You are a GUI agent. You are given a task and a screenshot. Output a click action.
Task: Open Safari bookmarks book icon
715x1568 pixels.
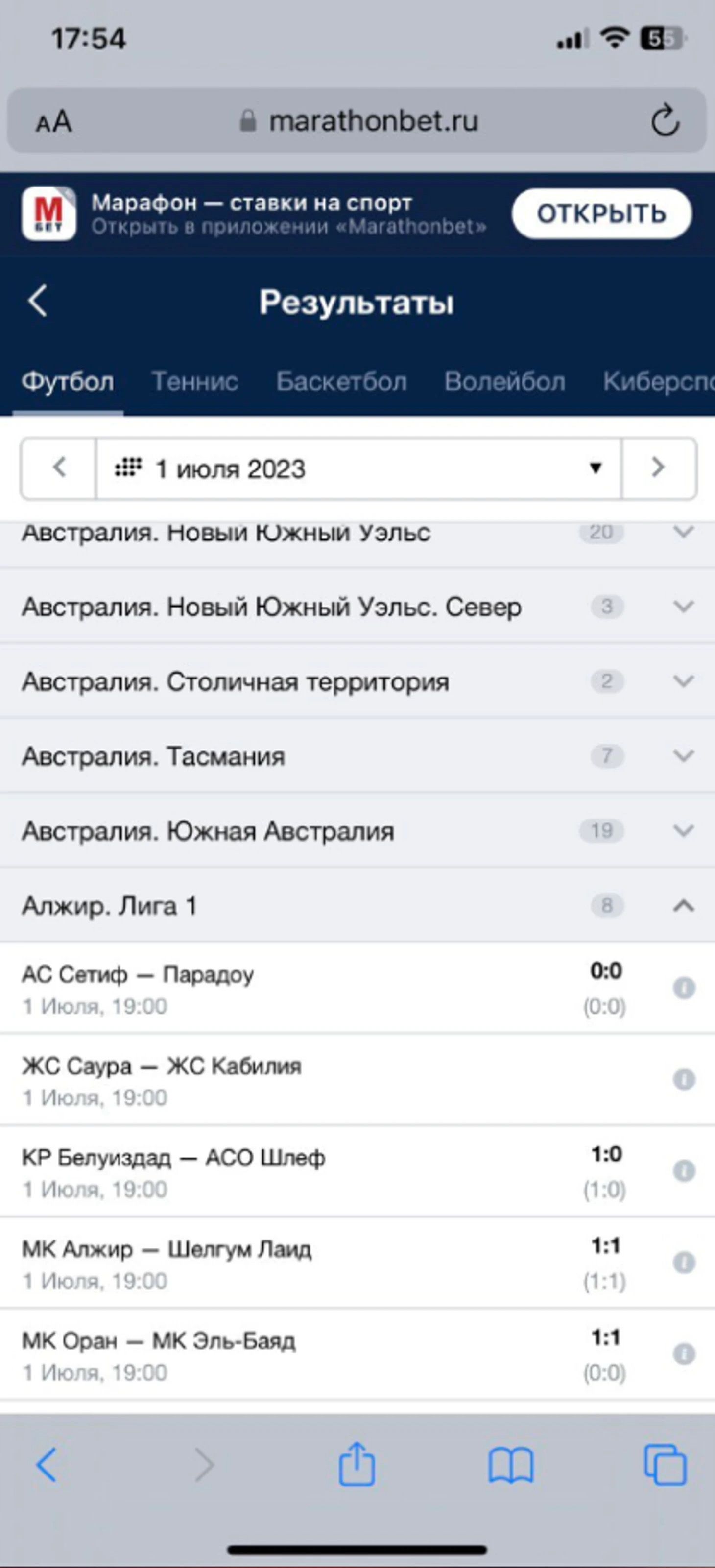[510, 1465]
